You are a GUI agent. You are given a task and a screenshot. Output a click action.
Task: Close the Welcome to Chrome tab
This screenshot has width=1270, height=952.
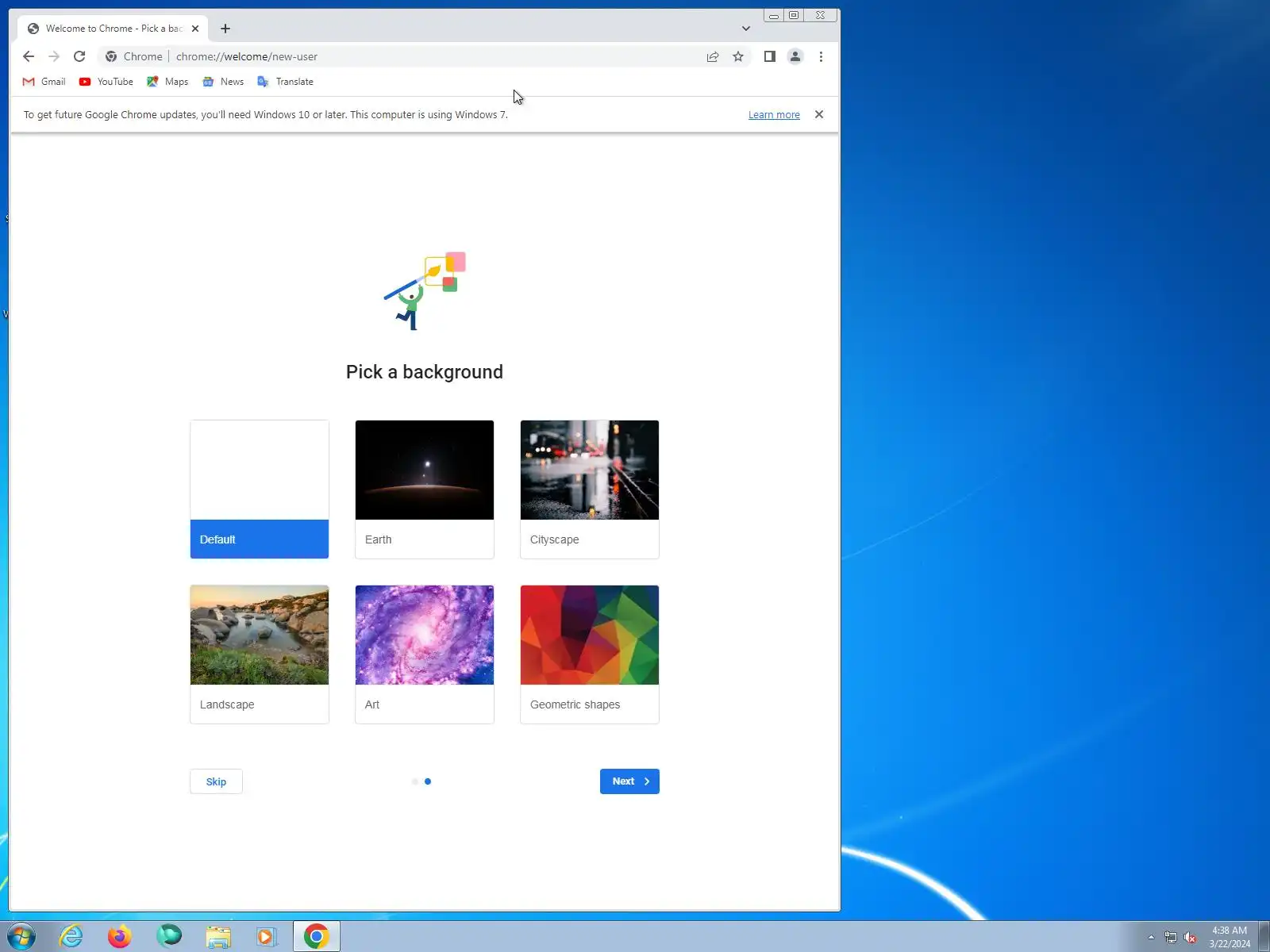195,29
